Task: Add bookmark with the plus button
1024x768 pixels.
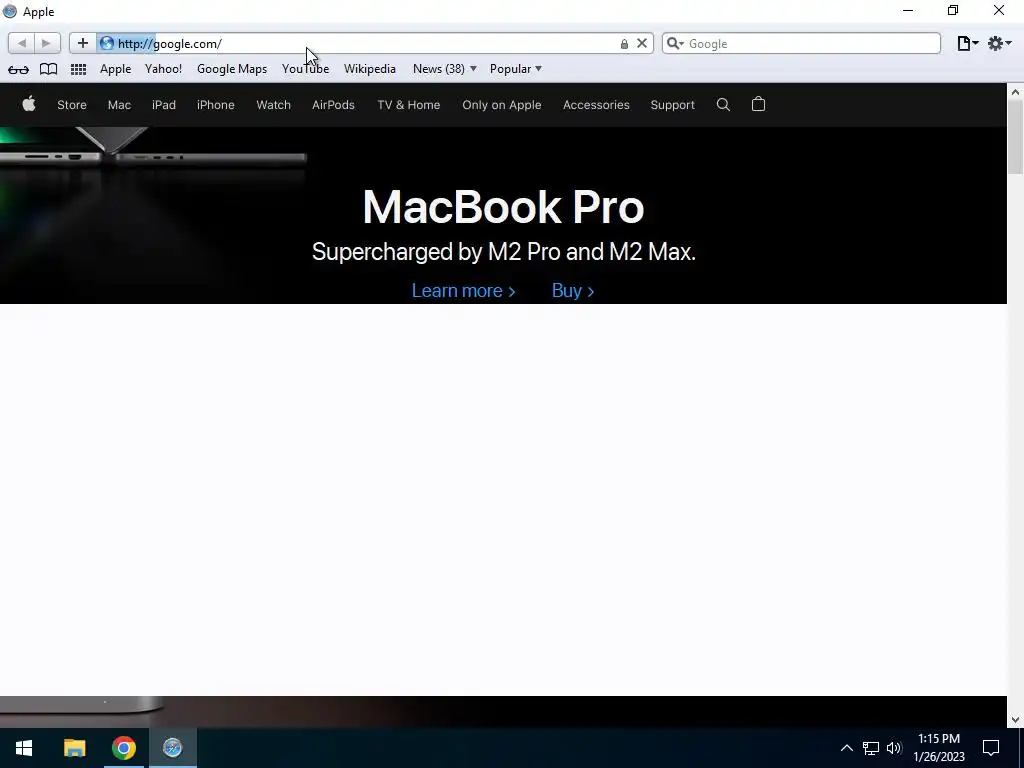Action: coord(82,43)
